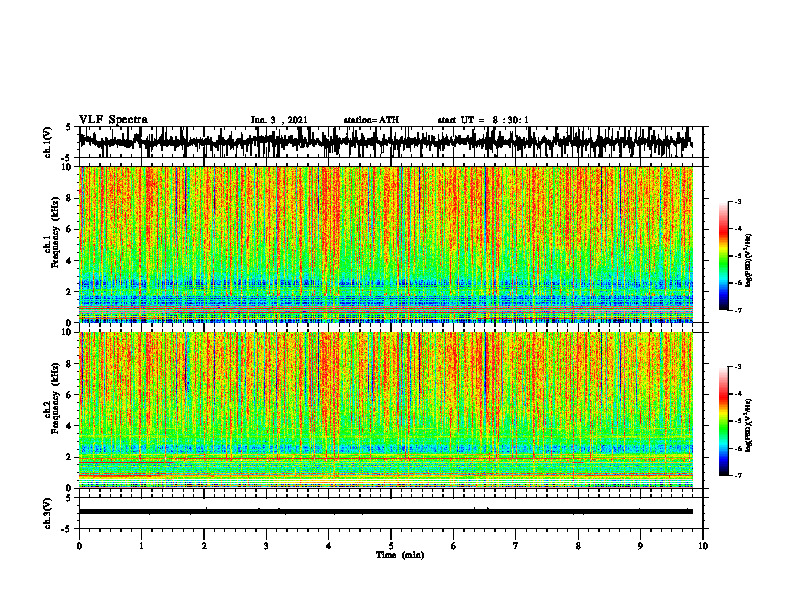
Task: Click the "1" time axis tick label
Action: [141, 546]
